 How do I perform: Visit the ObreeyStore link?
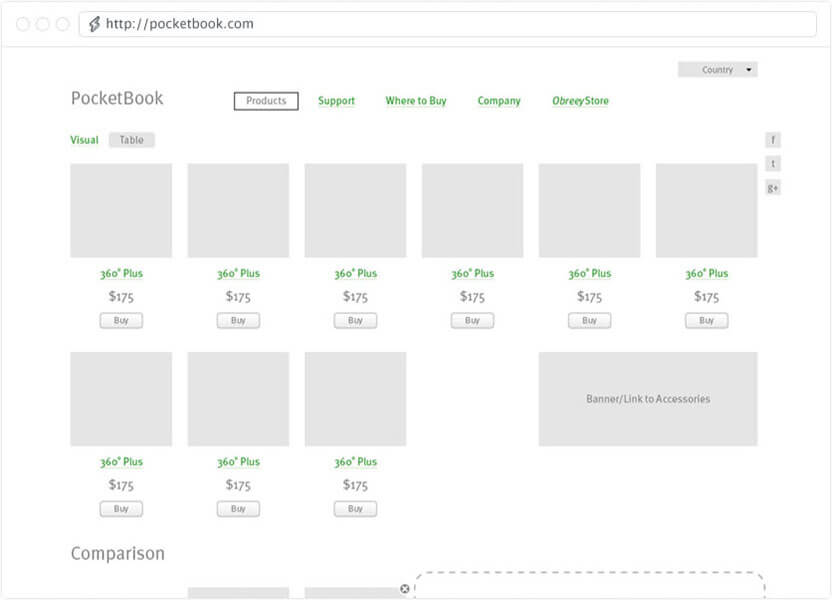[580, 101]
